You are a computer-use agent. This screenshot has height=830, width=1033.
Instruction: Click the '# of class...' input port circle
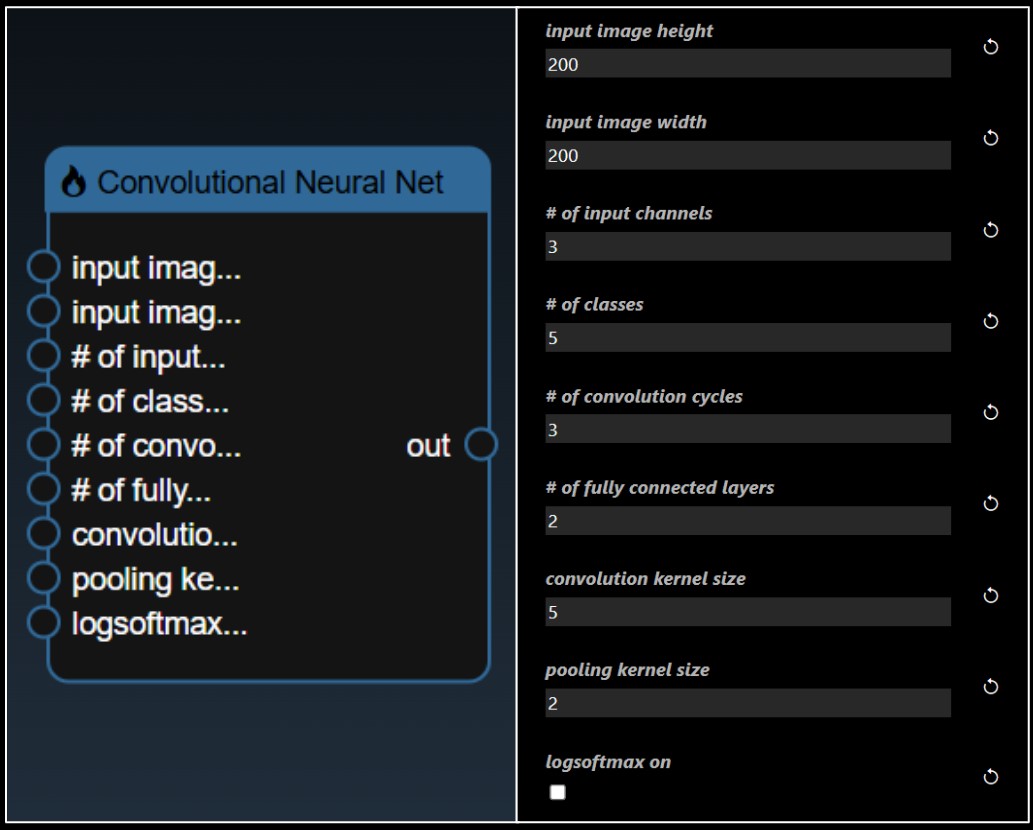click(x=44, y=401)
